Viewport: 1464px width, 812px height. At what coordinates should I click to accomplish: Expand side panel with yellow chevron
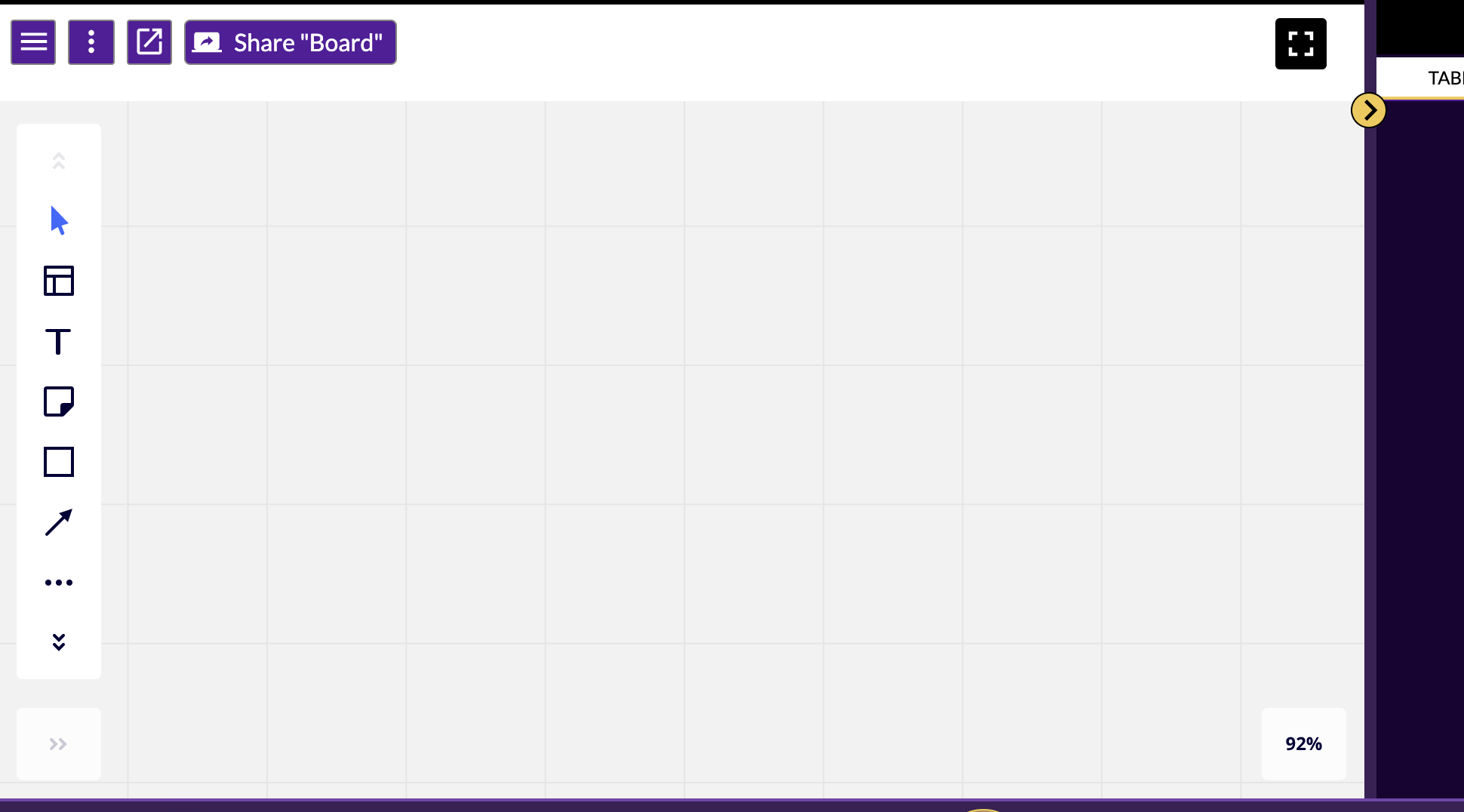1369,111
